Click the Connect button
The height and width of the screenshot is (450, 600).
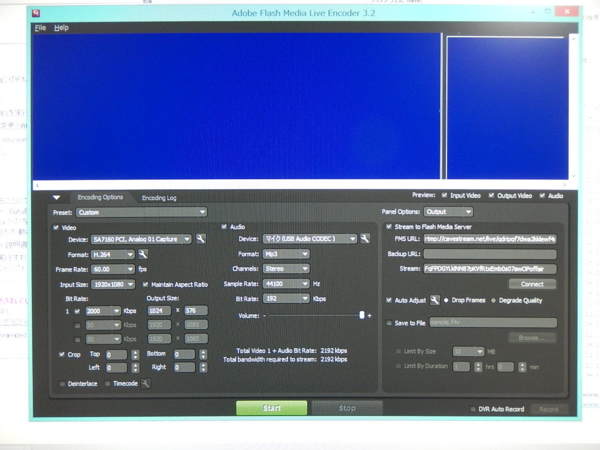[x=532, y=284]
